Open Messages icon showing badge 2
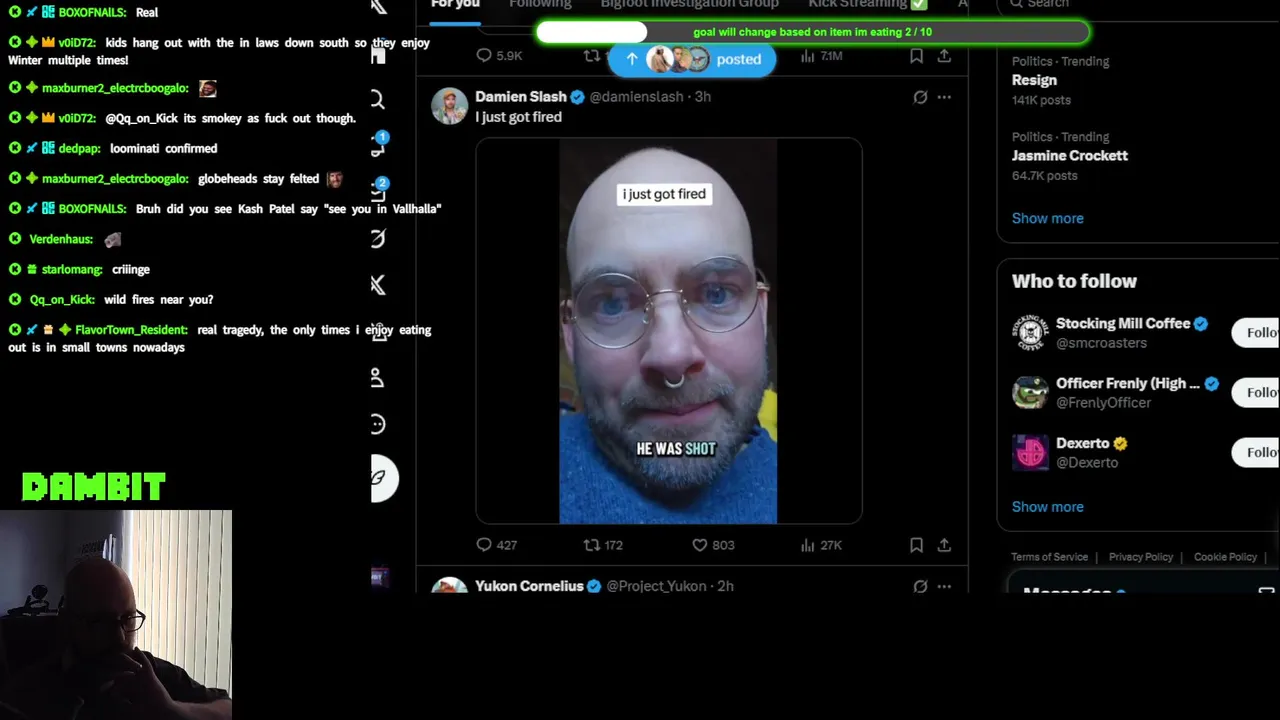The image size is (1280, 720). point(378,190)
